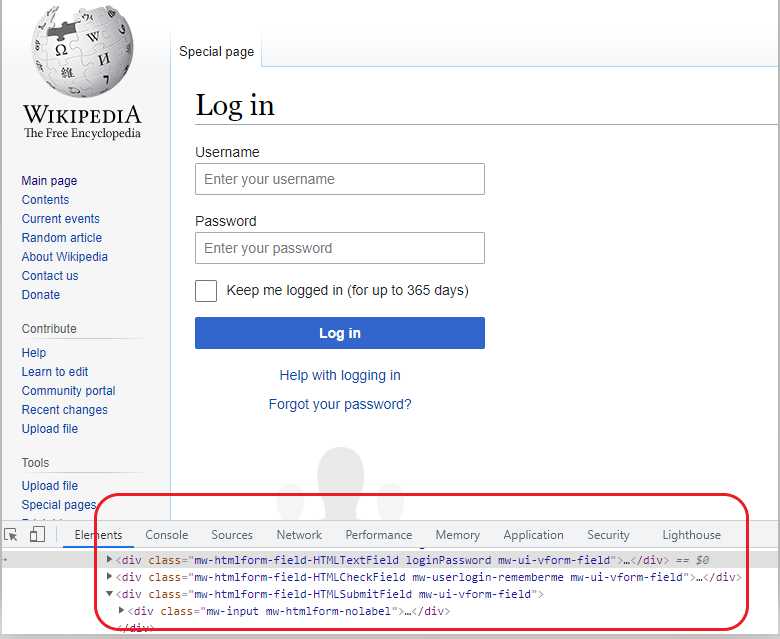Tick the Keep me logged in checkbox

[x=206, y=291]
